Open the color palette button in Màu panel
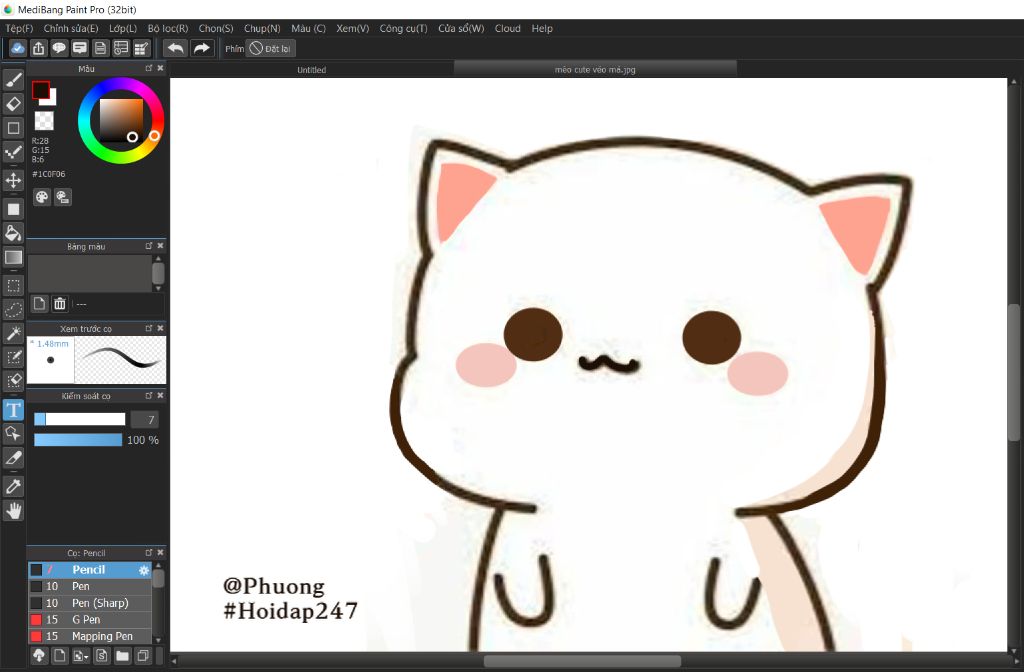The width and height of the screenshot is (1024, 672). pyautogui.click(x=42, y=197)
